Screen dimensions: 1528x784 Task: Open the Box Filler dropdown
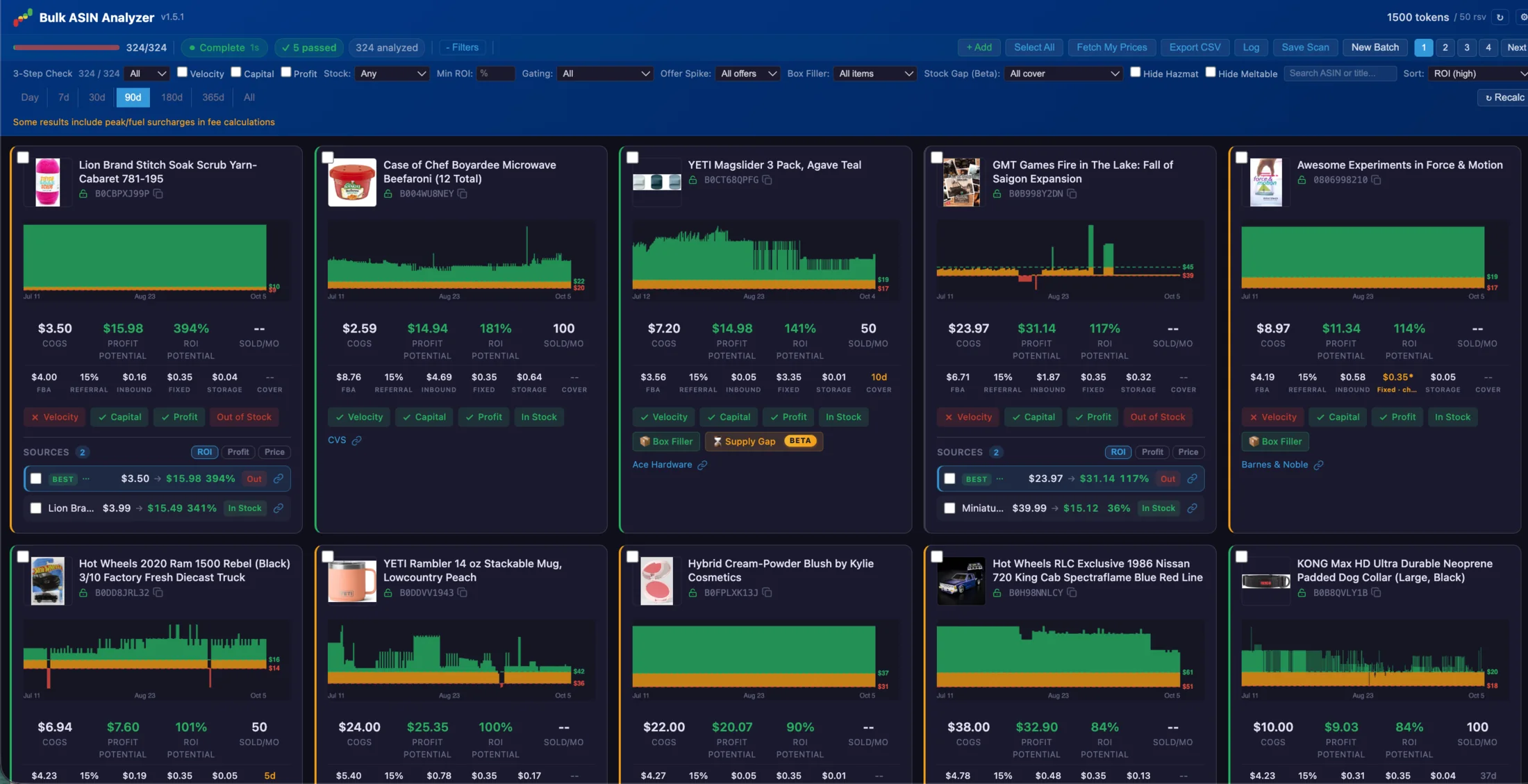click(x=875, y=74)
